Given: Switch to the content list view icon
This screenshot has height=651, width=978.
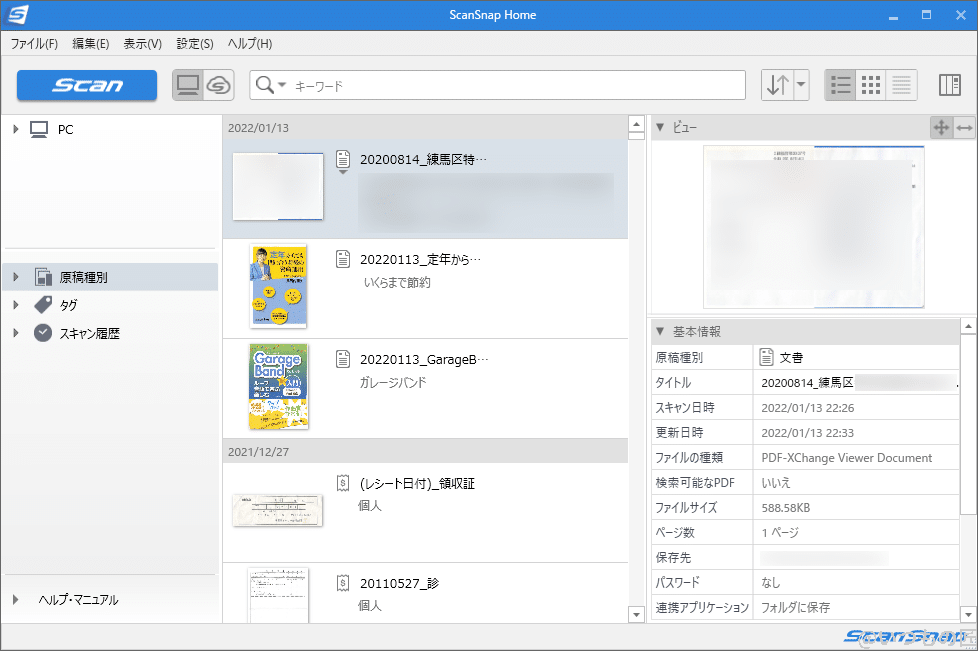Looking at the screenshot, I should pos(900,85).
